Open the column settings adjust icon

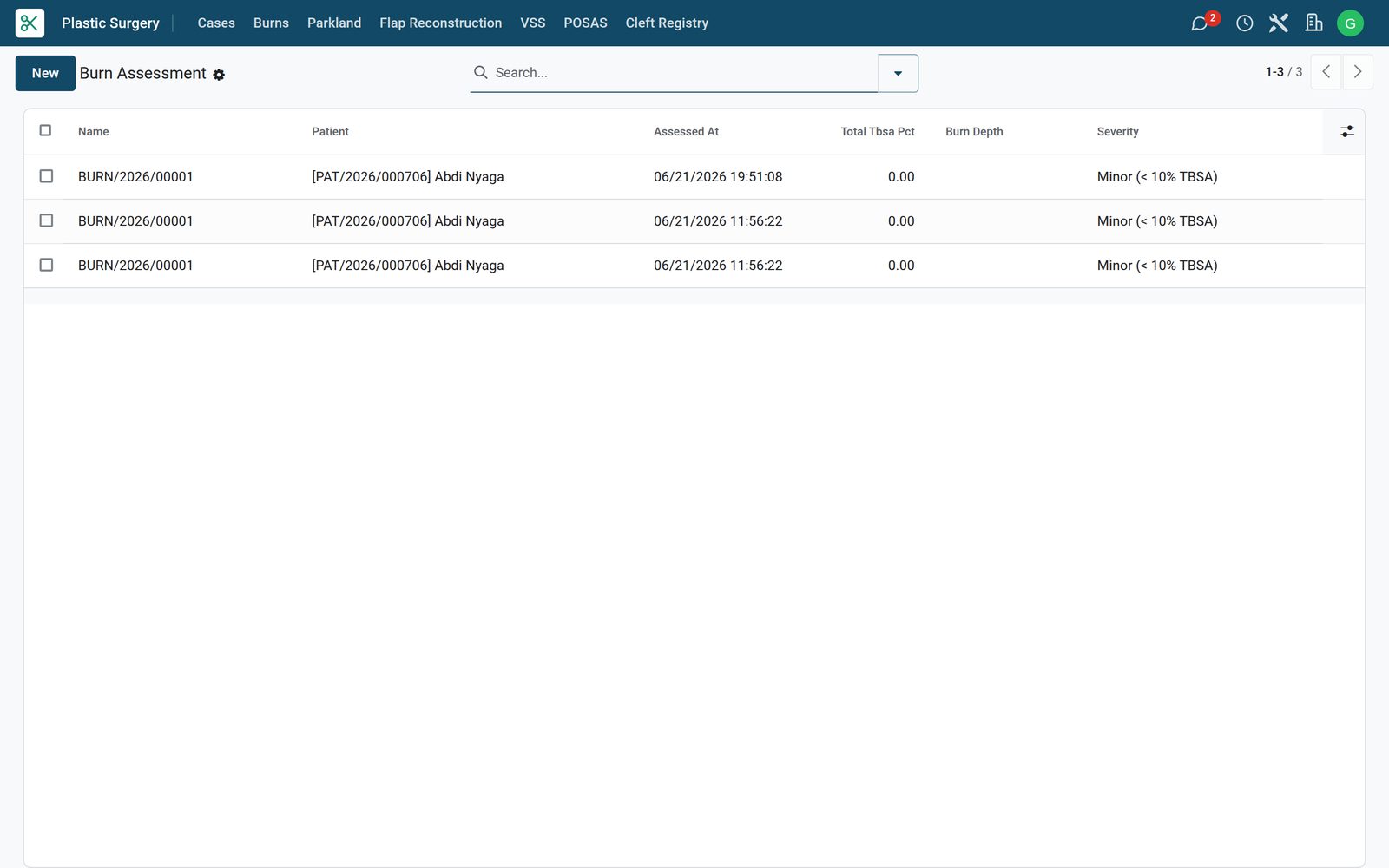1346,131
